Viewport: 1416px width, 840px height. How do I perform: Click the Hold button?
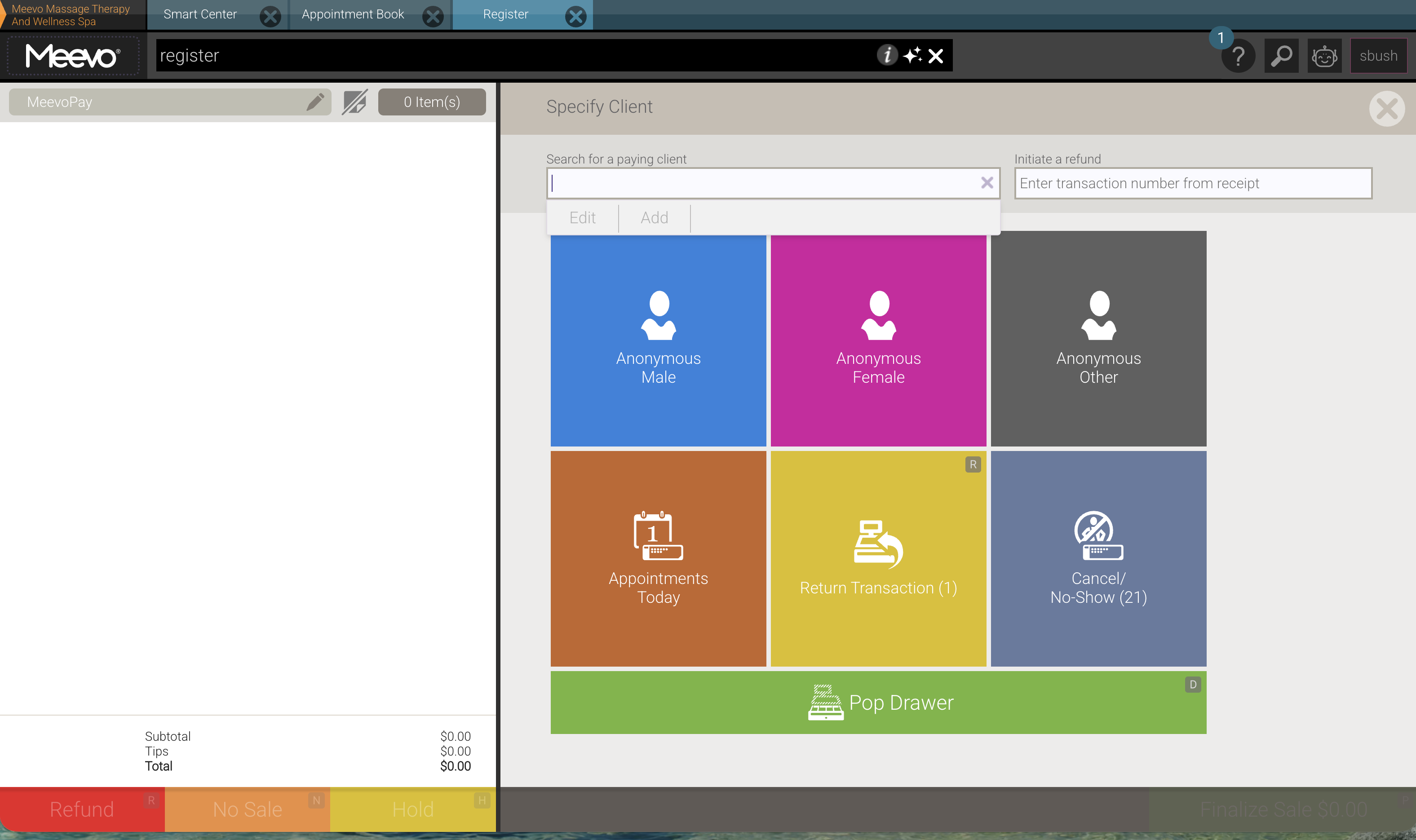(x=413, y=809)
